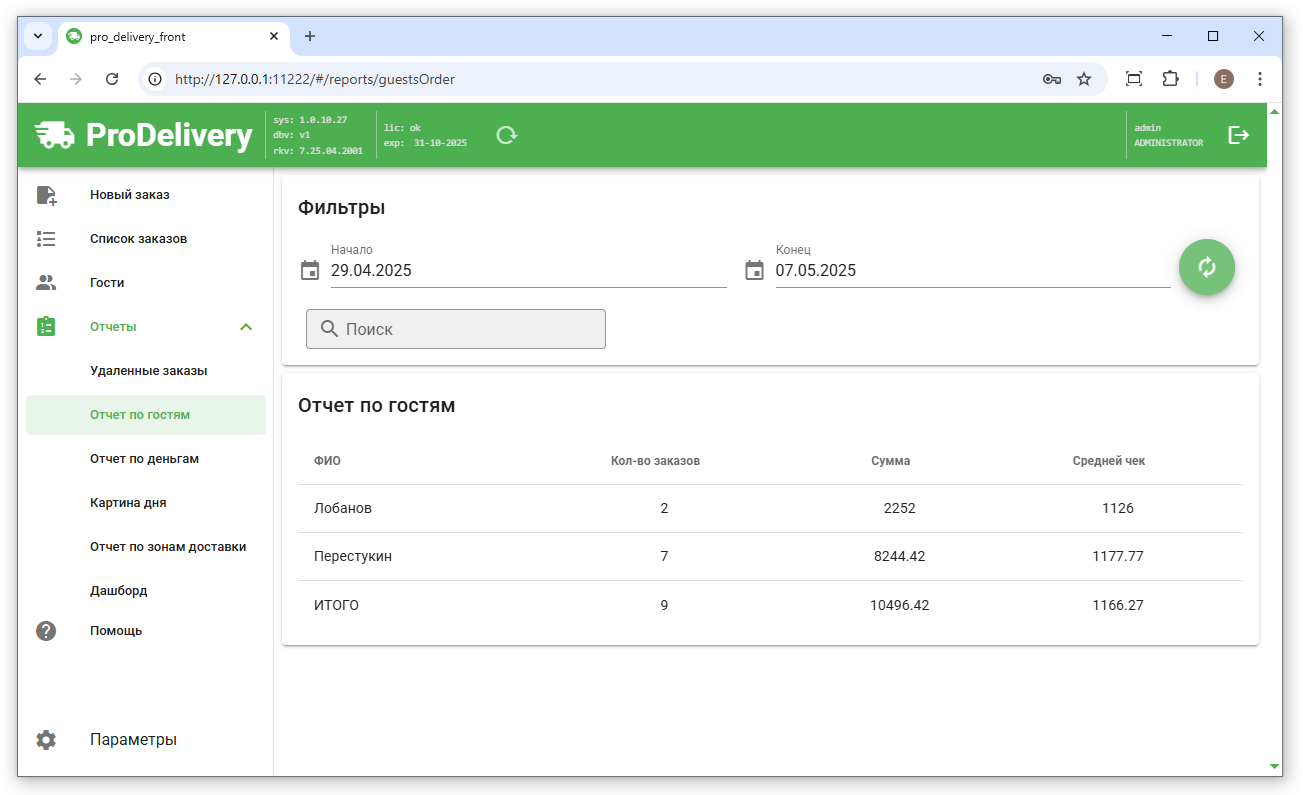Click the Помощь question mark icon

tap(46, 631)
